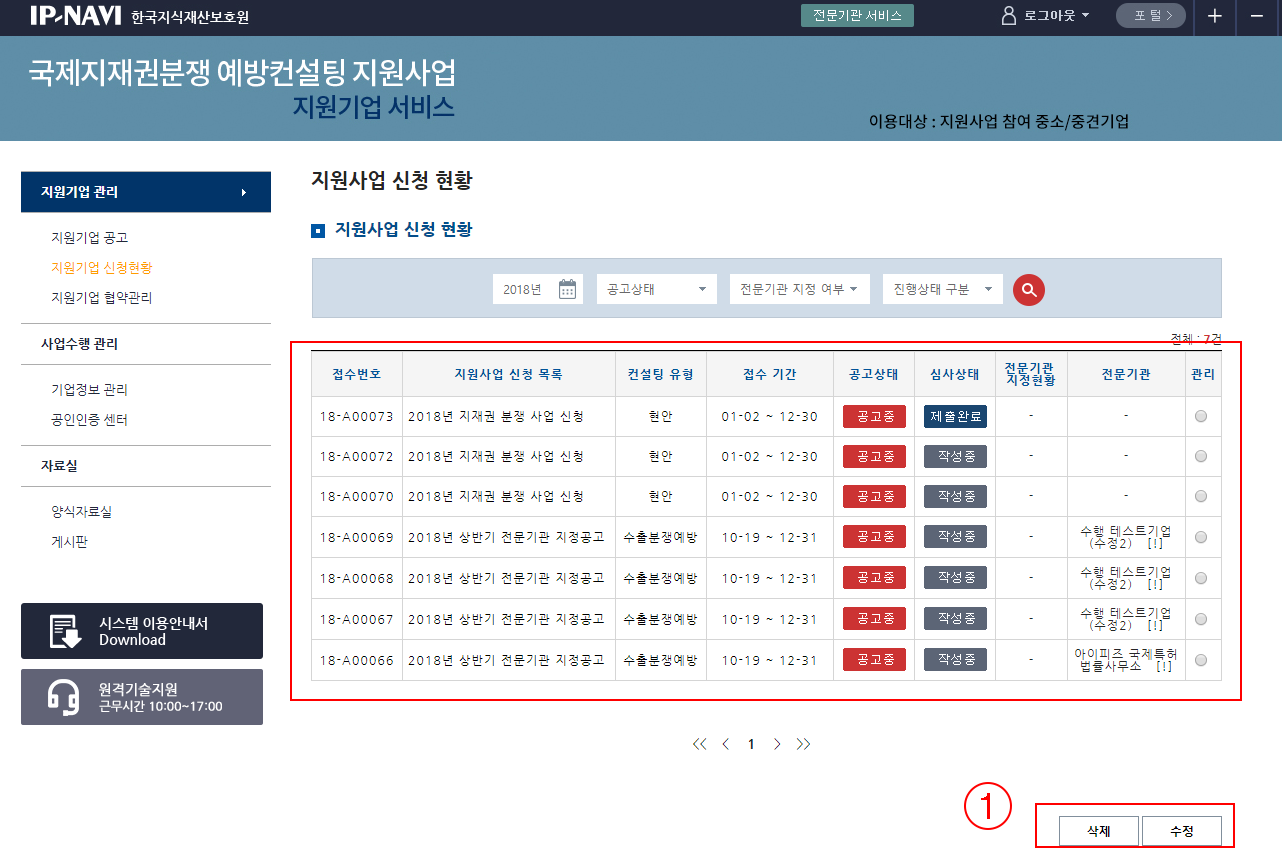Open the calendar date picker icon
This screenshot has height=850, width=1282.
(x=567, y=289)
